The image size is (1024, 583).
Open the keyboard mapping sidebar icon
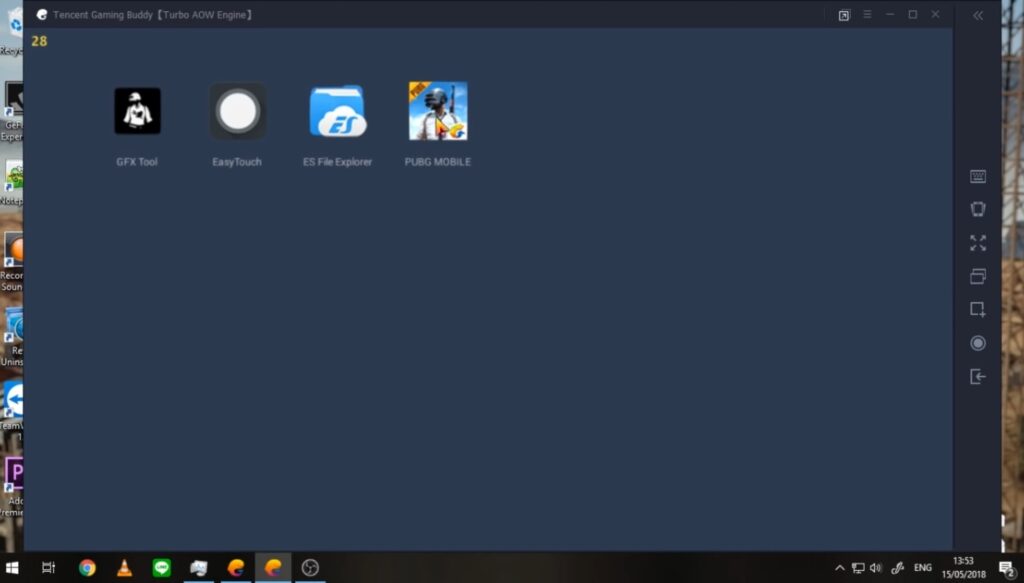point(978,177)
